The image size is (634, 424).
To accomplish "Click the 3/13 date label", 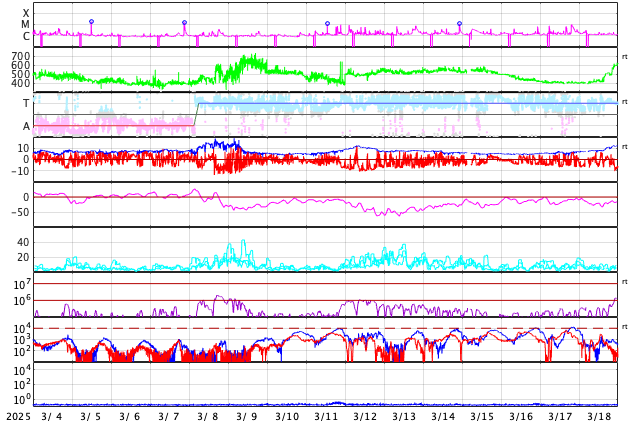I will (x=404, y=416).
